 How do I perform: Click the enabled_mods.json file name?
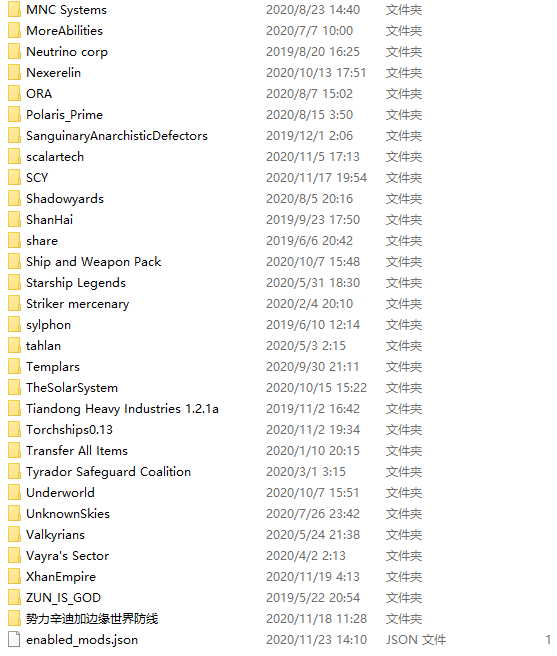coord(82,640)
